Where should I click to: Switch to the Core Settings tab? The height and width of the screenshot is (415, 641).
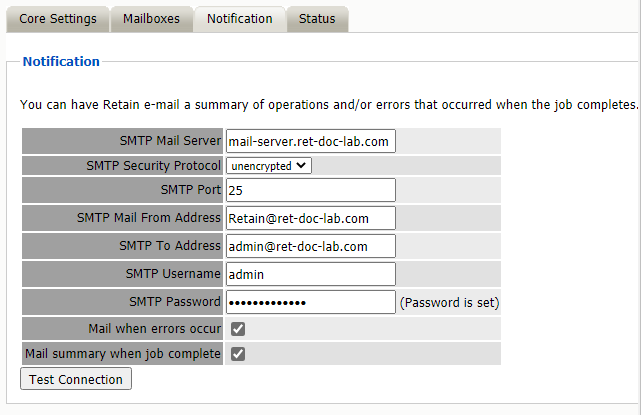(58, 19)
